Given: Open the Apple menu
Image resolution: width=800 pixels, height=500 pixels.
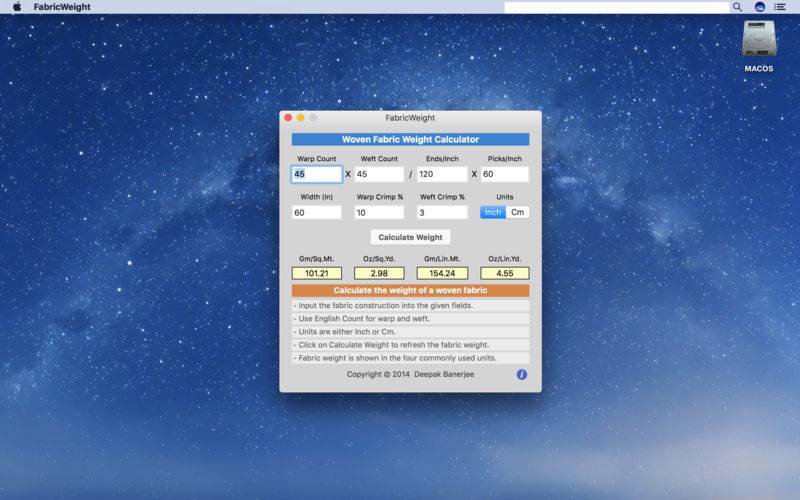Looking at the screenshot, I should point(17,7).
